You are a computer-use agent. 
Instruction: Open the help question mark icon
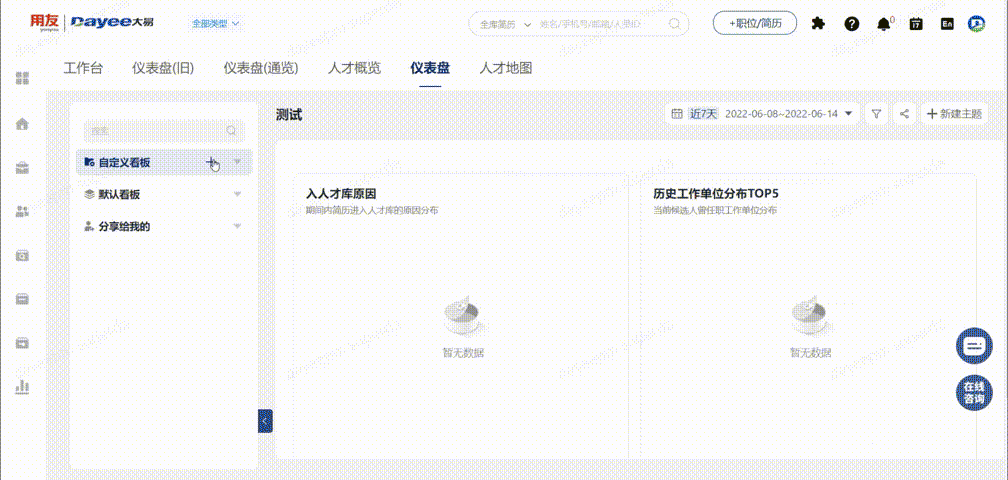click(852, 24)
